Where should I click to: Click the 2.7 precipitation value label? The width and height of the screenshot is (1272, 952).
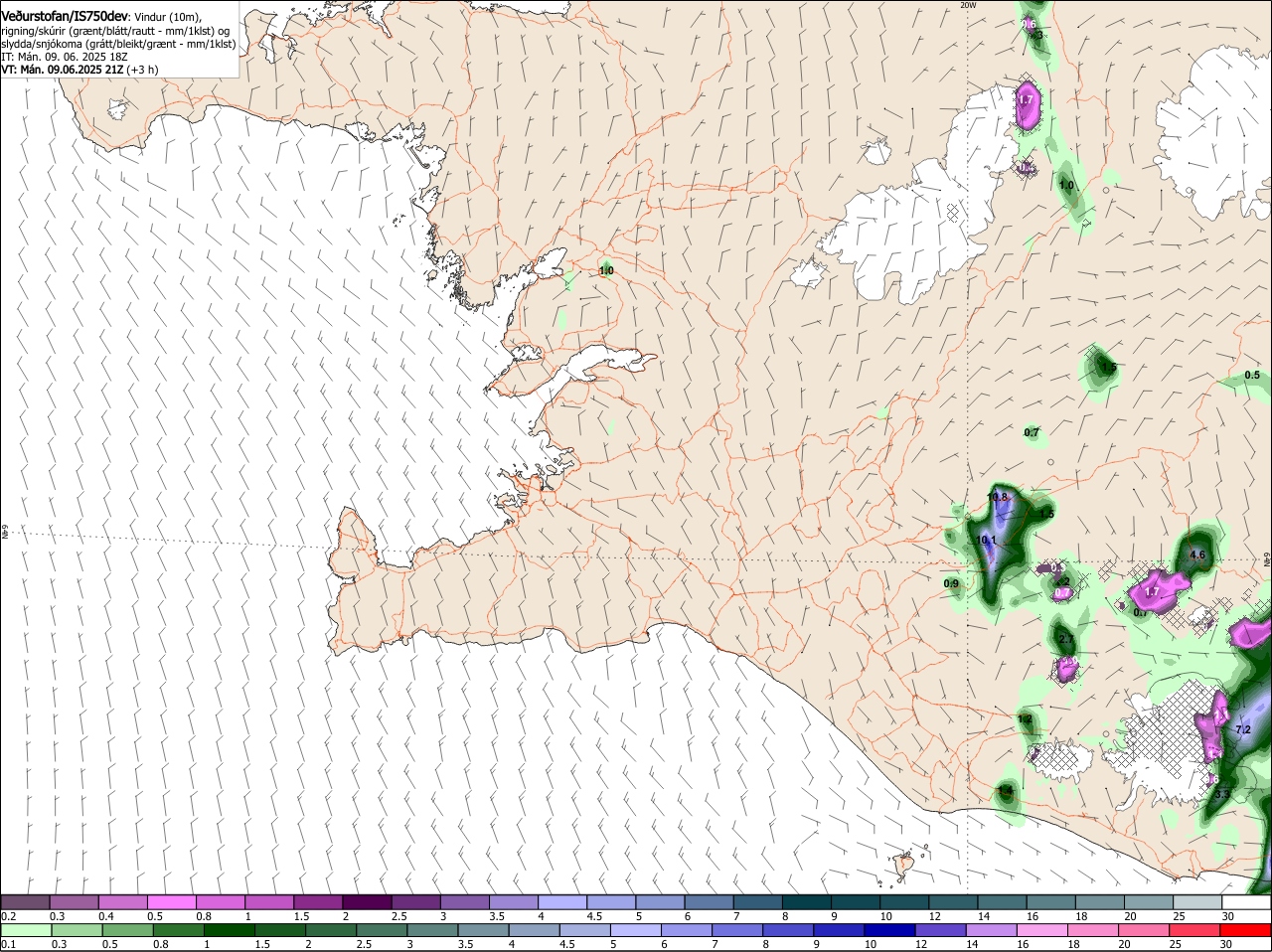click(1066, 639)
